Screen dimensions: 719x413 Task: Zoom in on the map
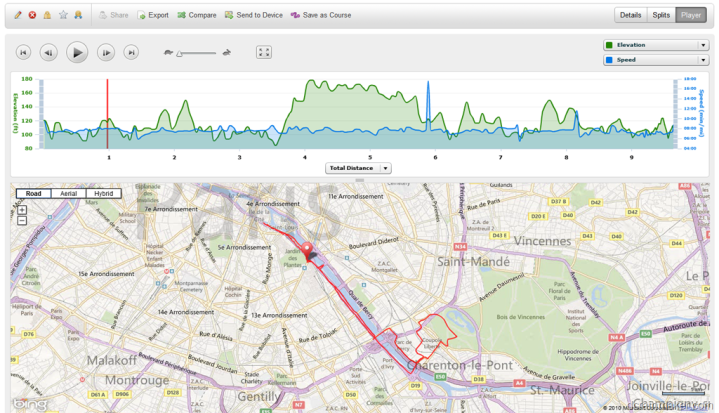point(22,210)
